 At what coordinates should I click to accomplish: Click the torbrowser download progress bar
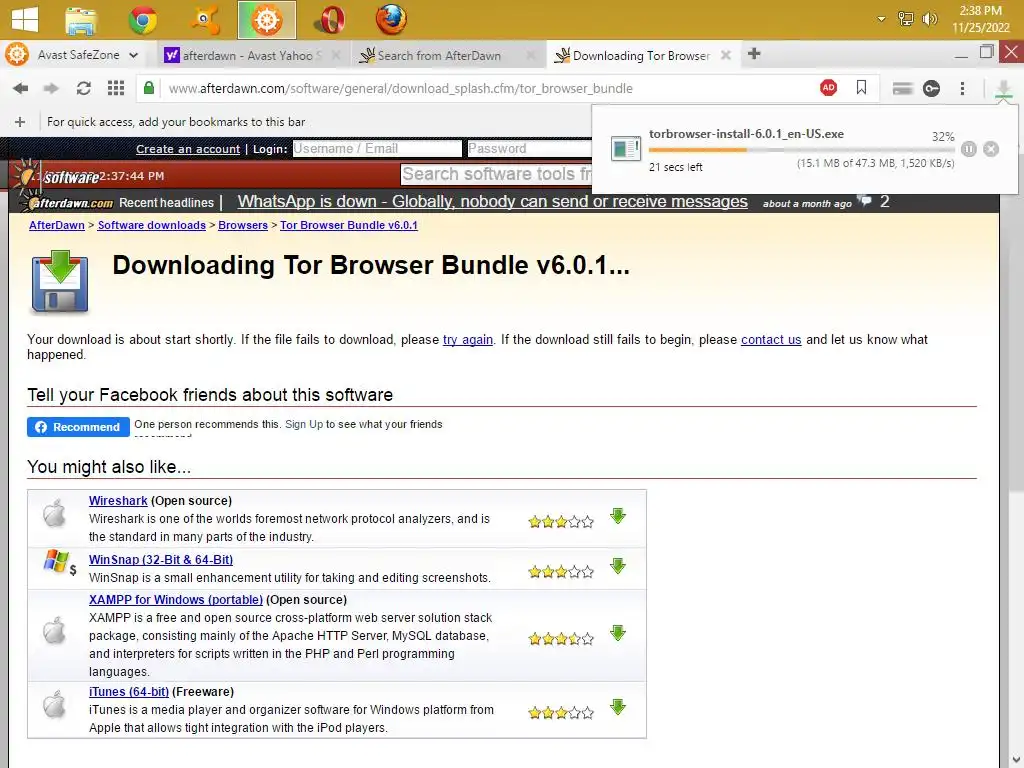tap(801, 150)
